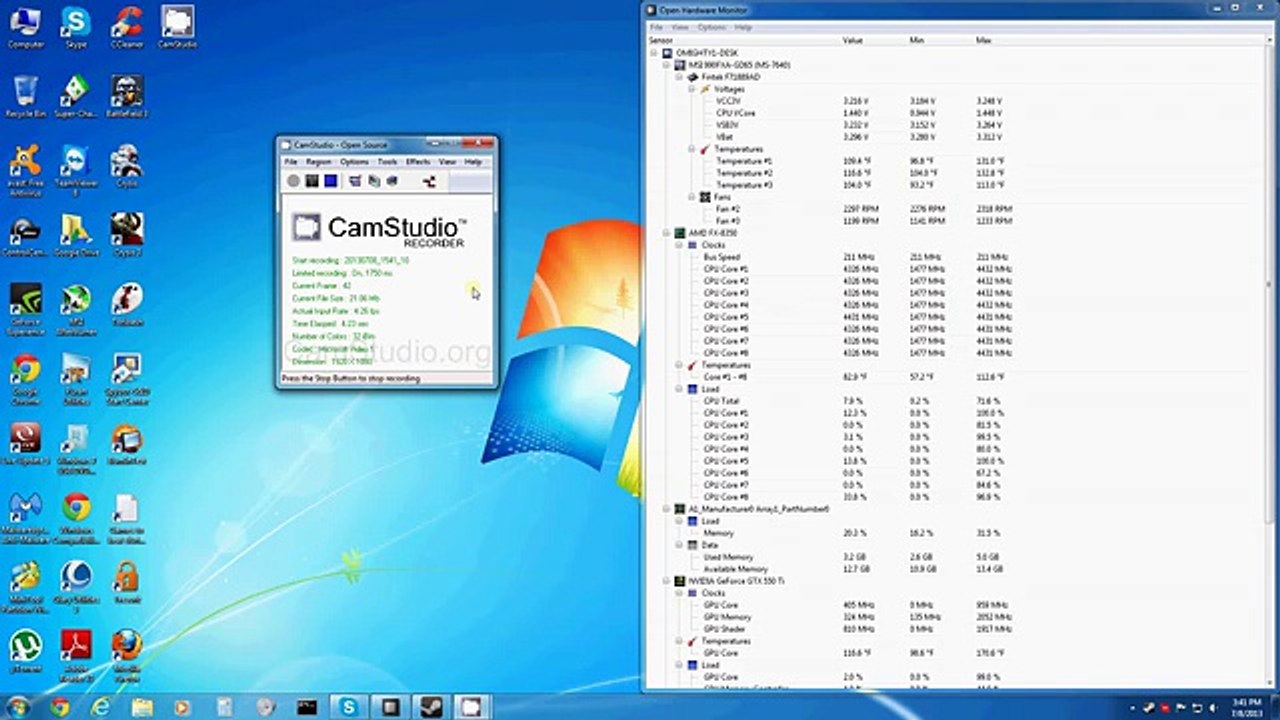Open the command prompt taskbar icon
The width and height of the screenshot is (1280, 720).
click(x=306, y=707)
